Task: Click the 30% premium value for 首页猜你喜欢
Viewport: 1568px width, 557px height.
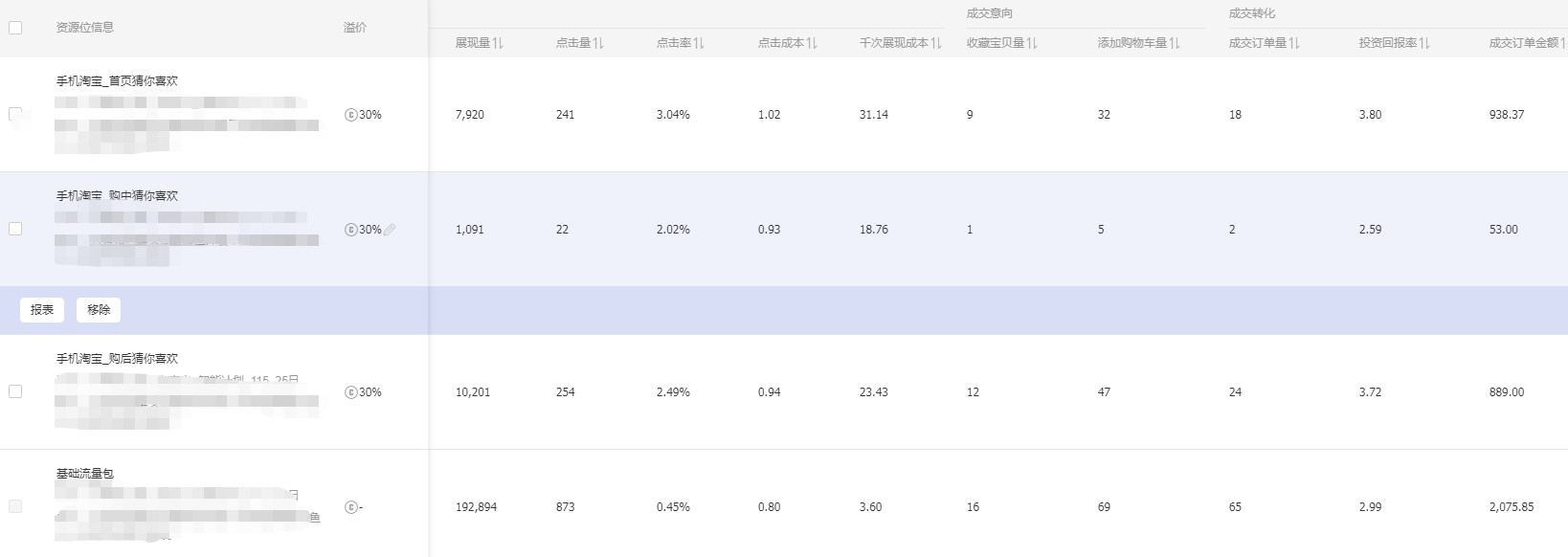Action: click(x=370, y=115)
